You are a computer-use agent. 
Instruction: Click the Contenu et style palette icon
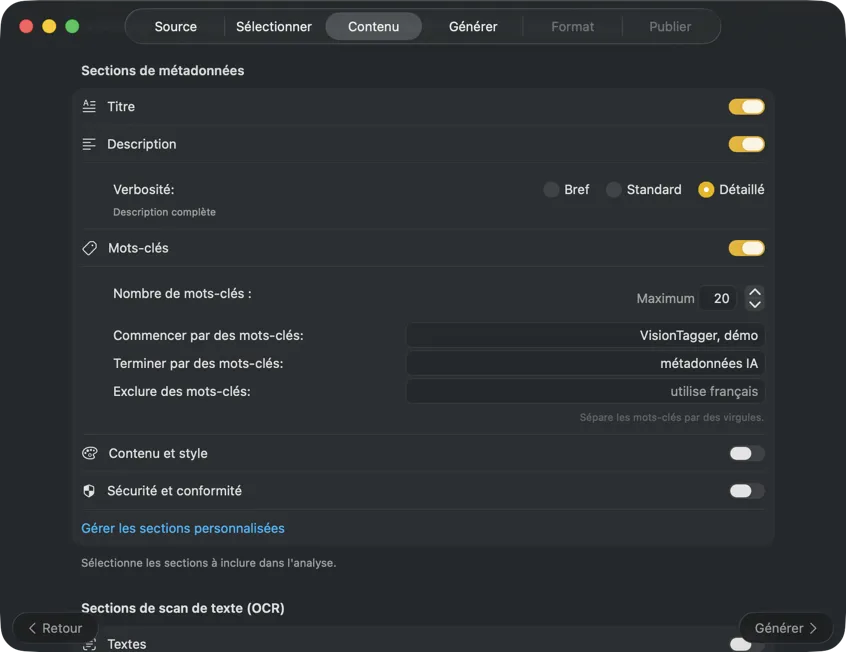[x=89, y=453]
